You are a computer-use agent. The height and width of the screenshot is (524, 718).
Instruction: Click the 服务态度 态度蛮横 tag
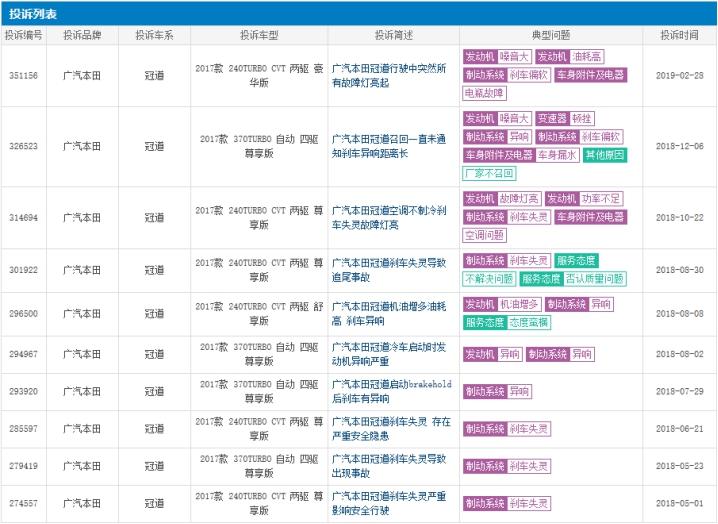tap(506, 322)
